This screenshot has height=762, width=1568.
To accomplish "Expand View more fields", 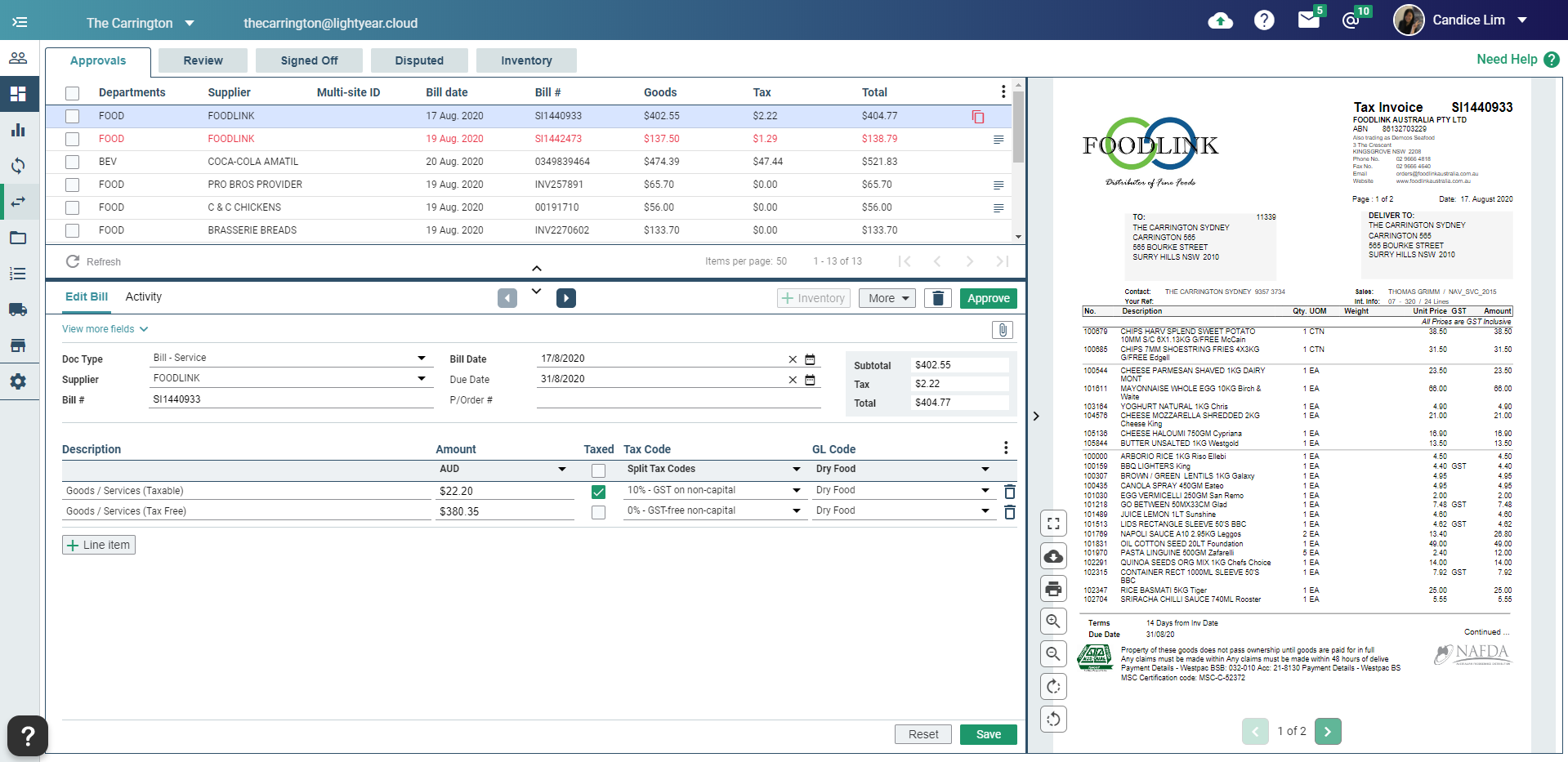I will click(105, 329).
